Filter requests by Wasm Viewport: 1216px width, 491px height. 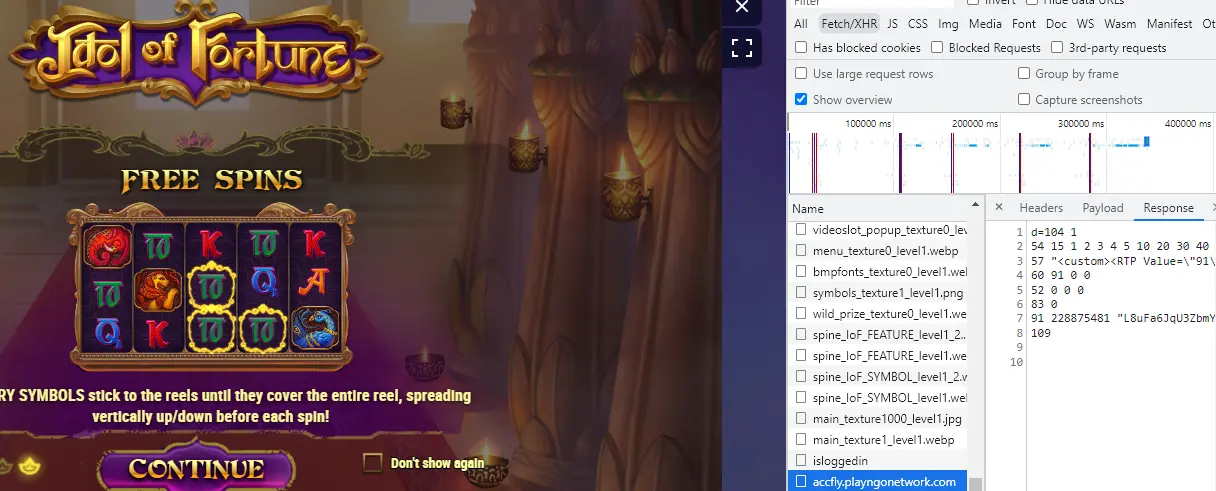pyautogui.click(x=1120, y=24)
